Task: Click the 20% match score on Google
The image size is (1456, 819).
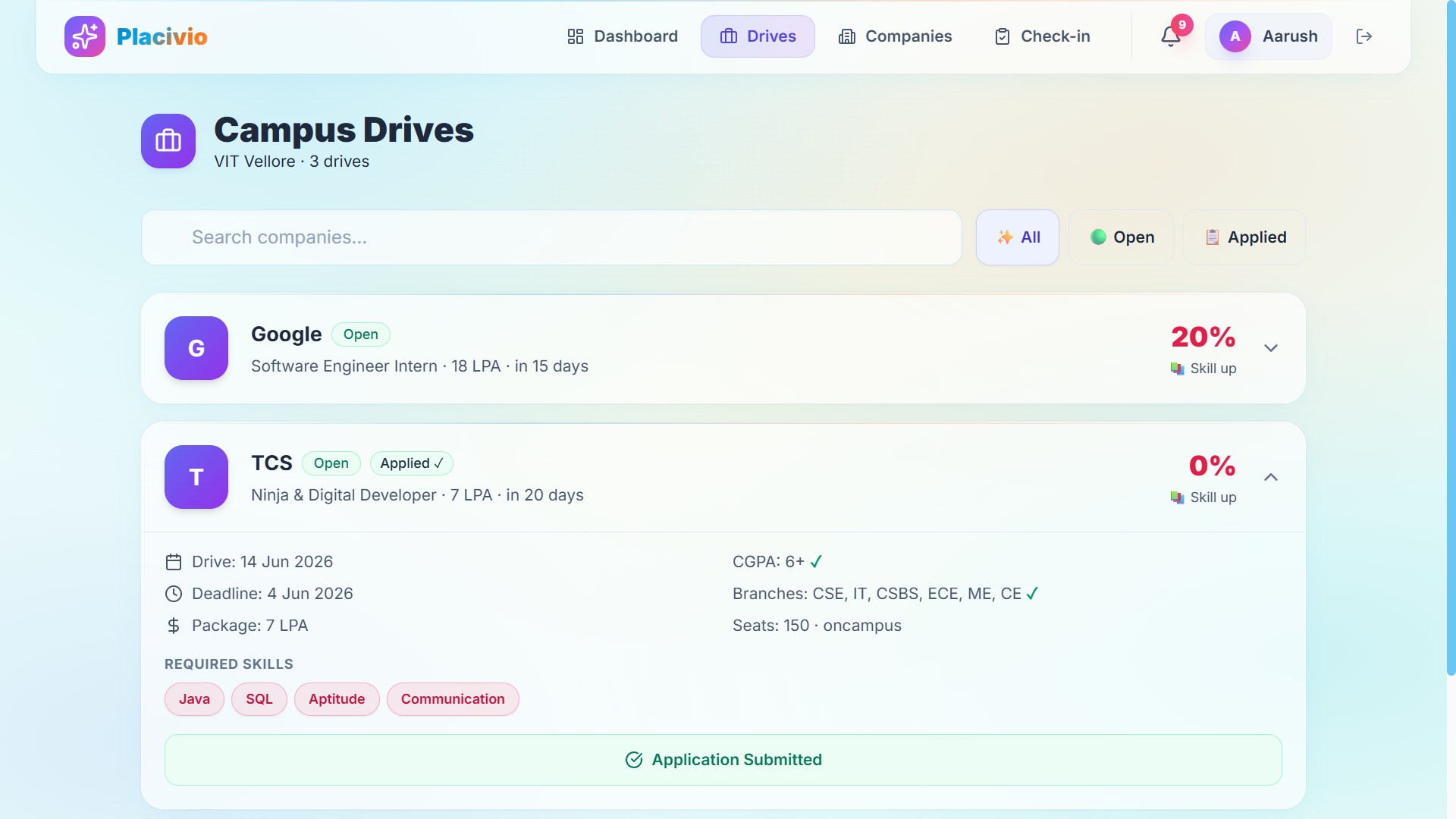Action: point(1203,337)
